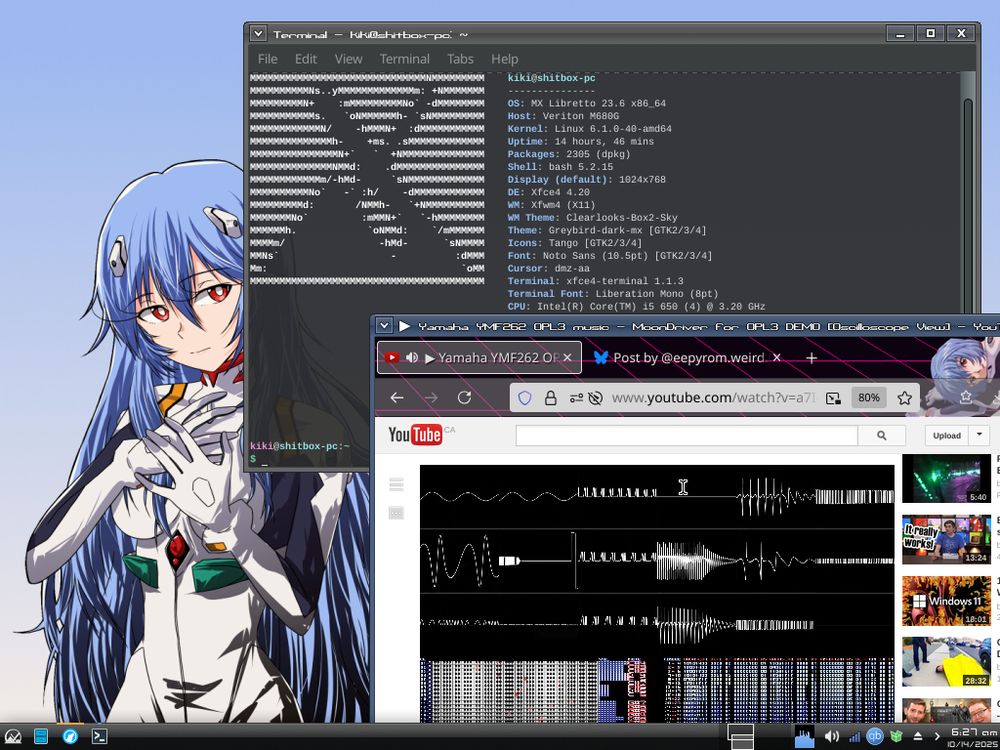This screenshot has width=1000, height=750.
Task: Click the 6:27 am panel clock
Action: [973, 737]
